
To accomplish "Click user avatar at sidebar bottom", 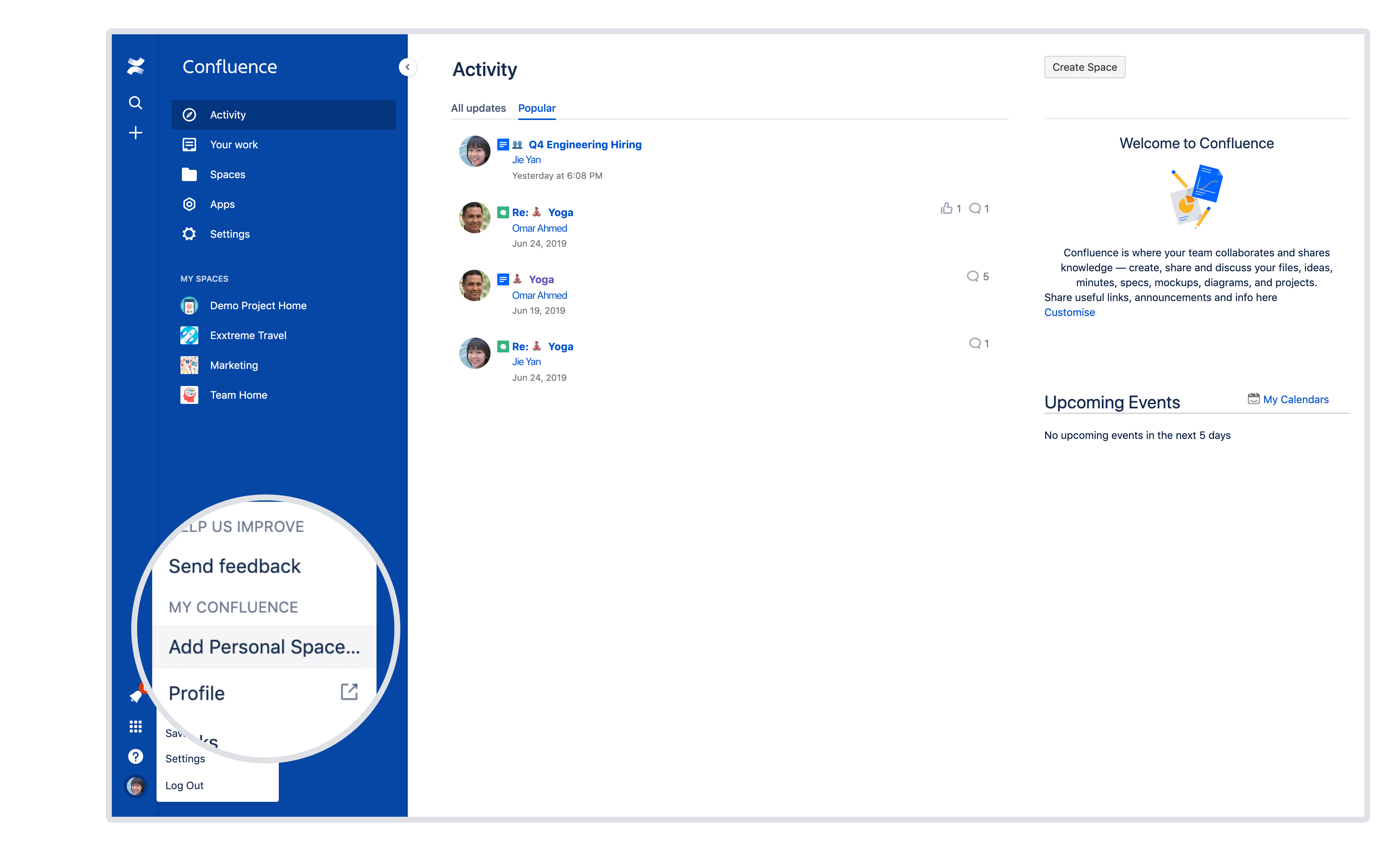I will pyautogui.click(x=135, y=786).
